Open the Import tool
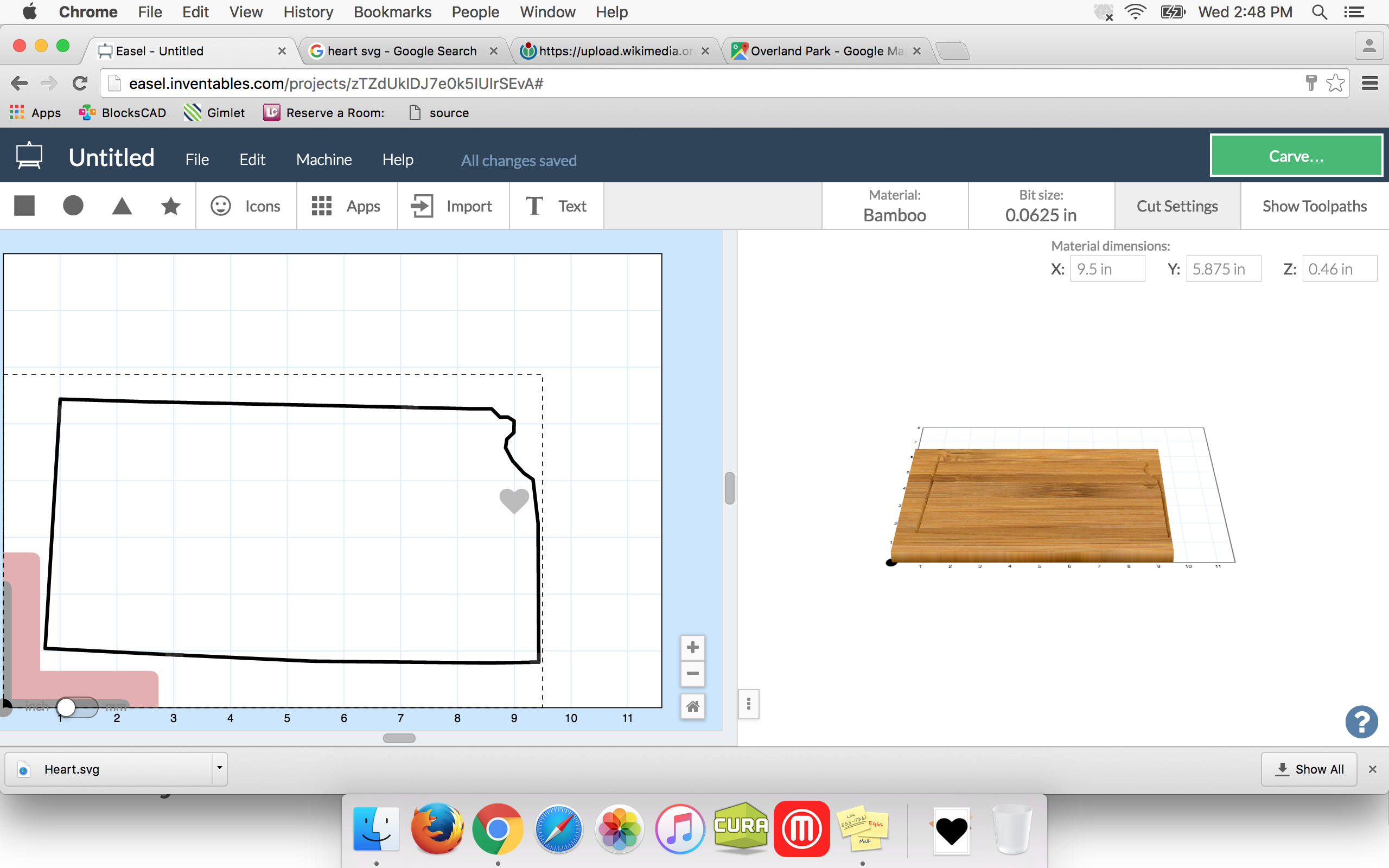 click(452, 206)
